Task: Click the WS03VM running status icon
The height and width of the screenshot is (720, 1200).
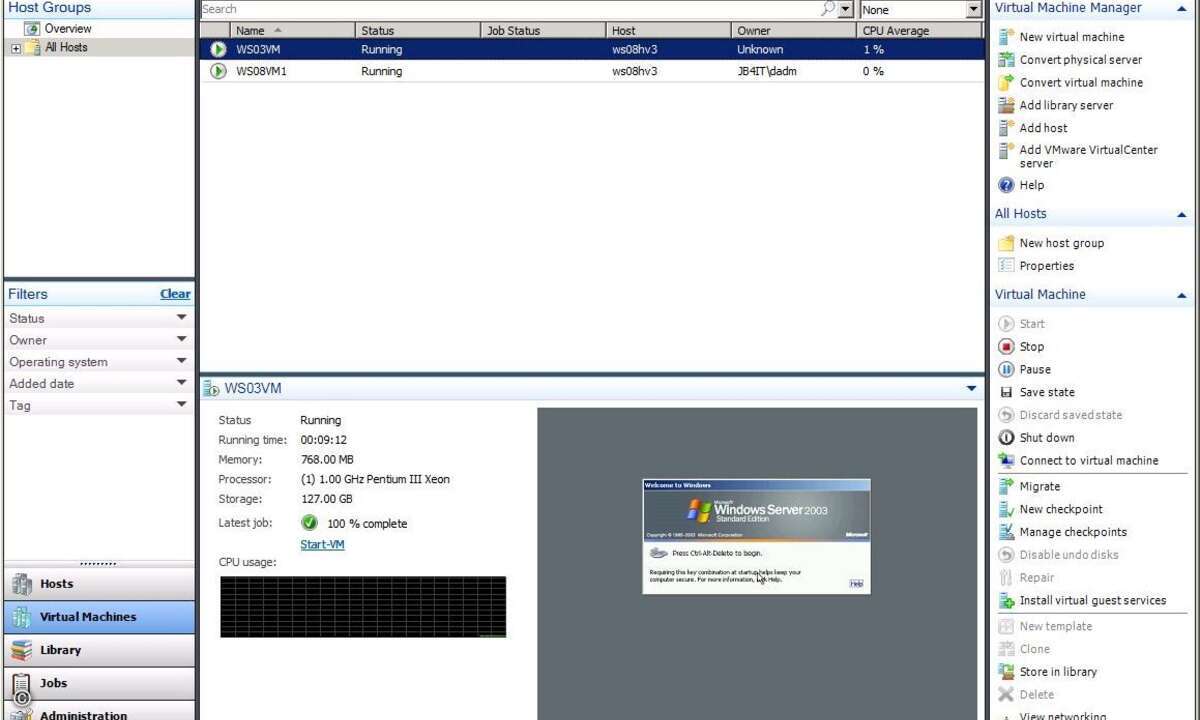Action: [218, 50]
